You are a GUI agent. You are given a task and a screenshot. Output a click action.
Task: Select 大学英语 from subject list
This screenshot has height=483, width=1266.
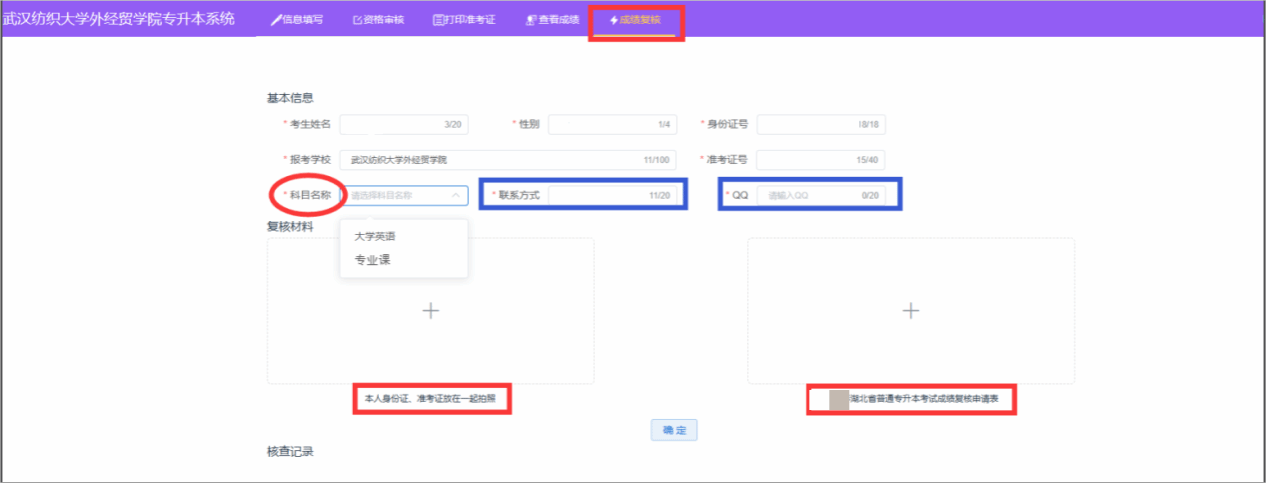click(x=375, y=237)
